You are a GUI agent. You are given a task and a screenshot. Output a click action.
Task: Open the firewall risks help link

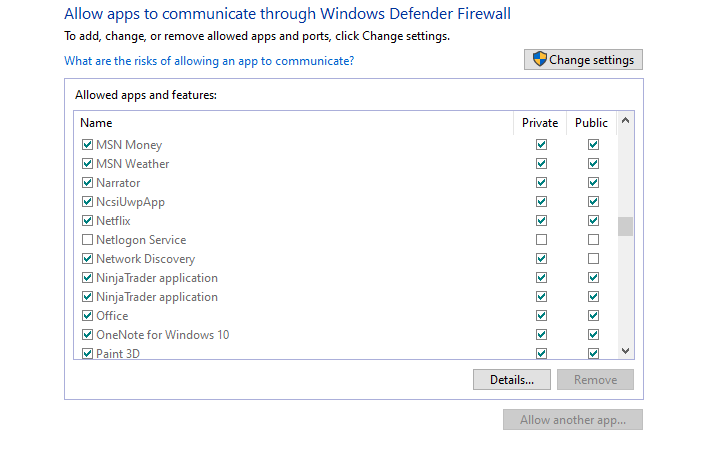(x=209, y=61)
